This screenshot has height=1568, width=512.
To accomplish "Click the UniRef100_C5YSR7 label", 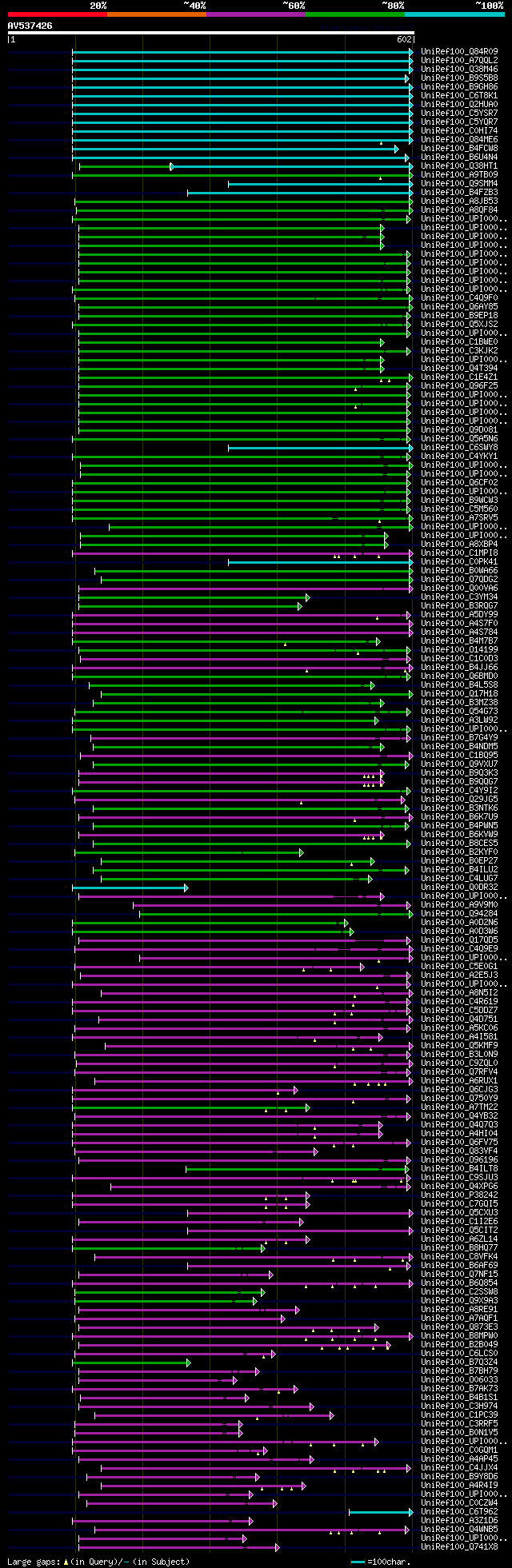I will click(x=459, y=114).
